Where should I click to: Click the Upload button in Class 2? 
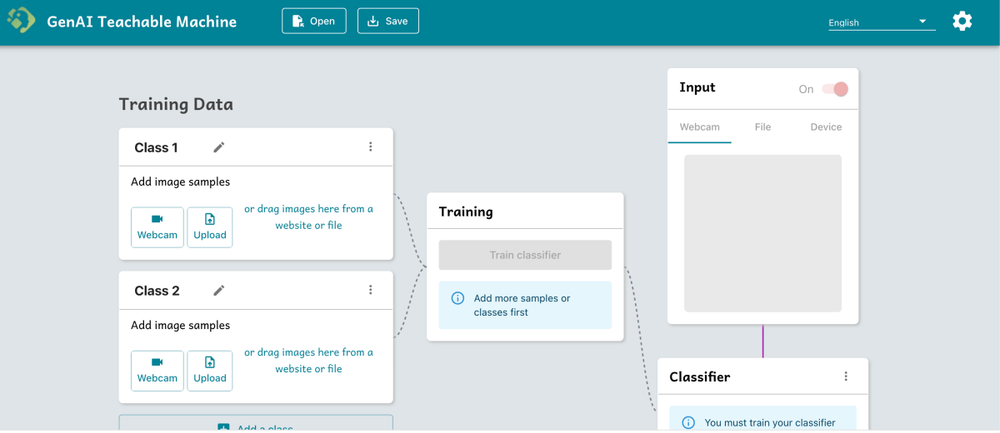click(x=210, y=371)
